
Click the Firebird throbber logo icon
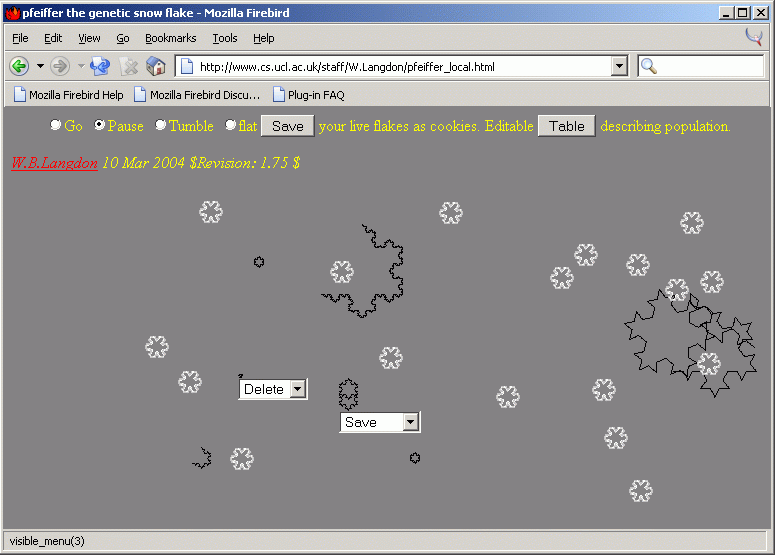(754, 37)
